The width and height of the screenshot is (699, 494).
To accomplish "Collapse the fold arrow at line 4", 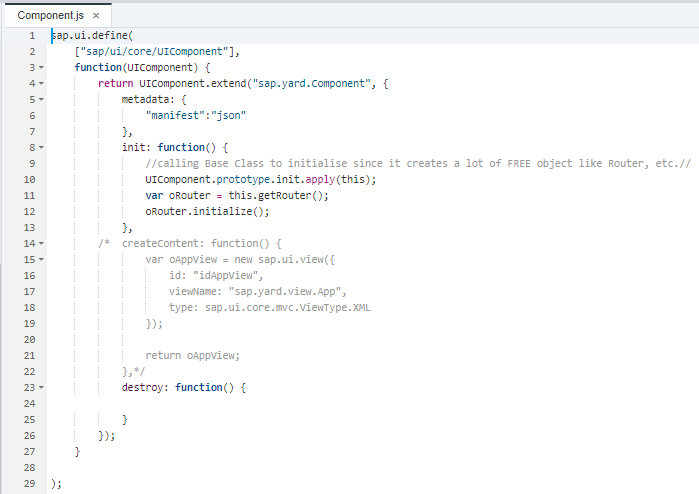I will click(x=41, y=84).
